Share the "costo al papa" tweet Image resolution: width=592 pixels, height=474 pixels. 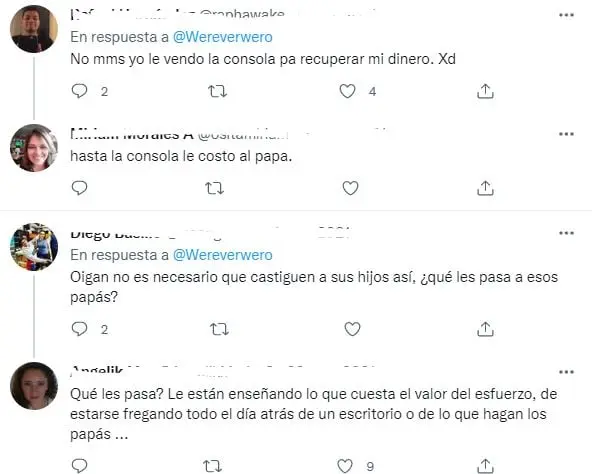pyautogui.click(x=485, y=188)
